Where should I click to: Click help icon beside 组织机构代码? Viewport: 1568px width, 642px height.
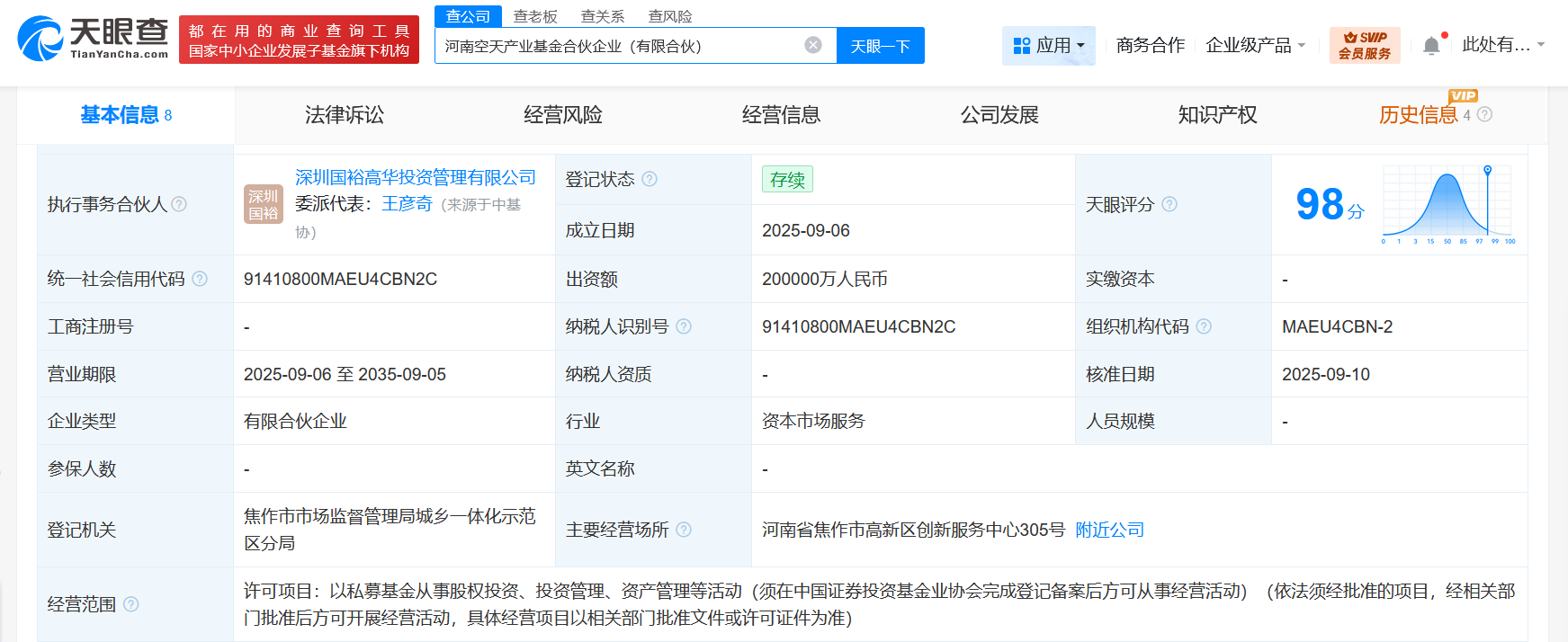tap(1204, 326)
